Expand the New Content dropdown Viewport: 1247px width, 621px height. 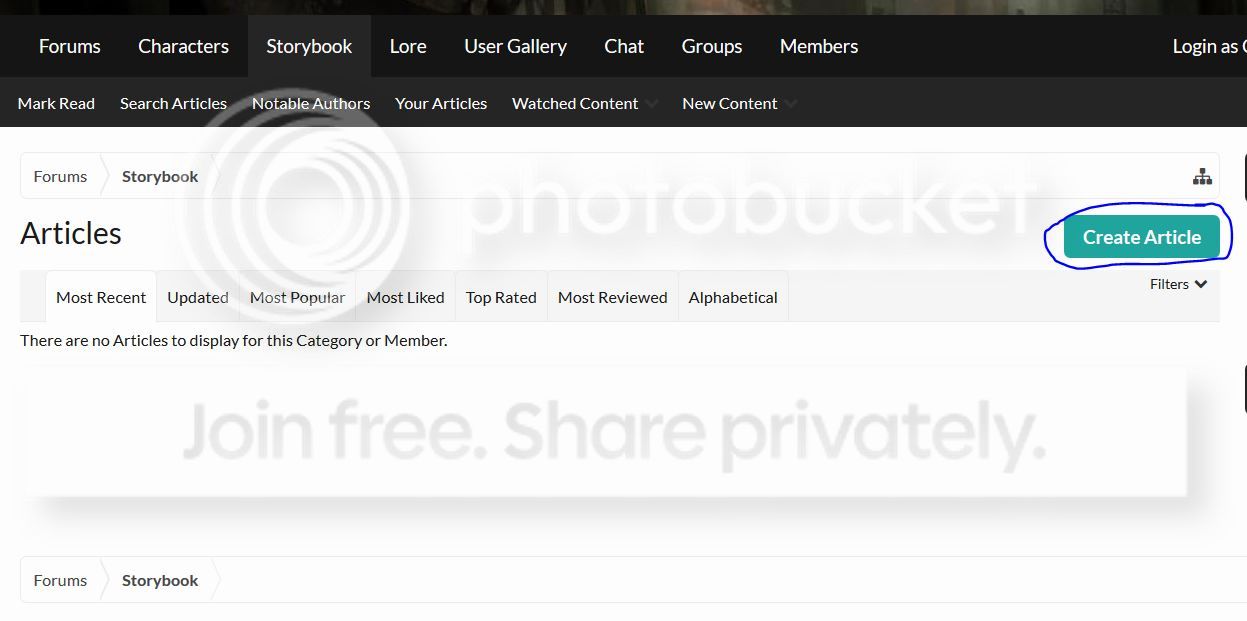coord(738,103)
